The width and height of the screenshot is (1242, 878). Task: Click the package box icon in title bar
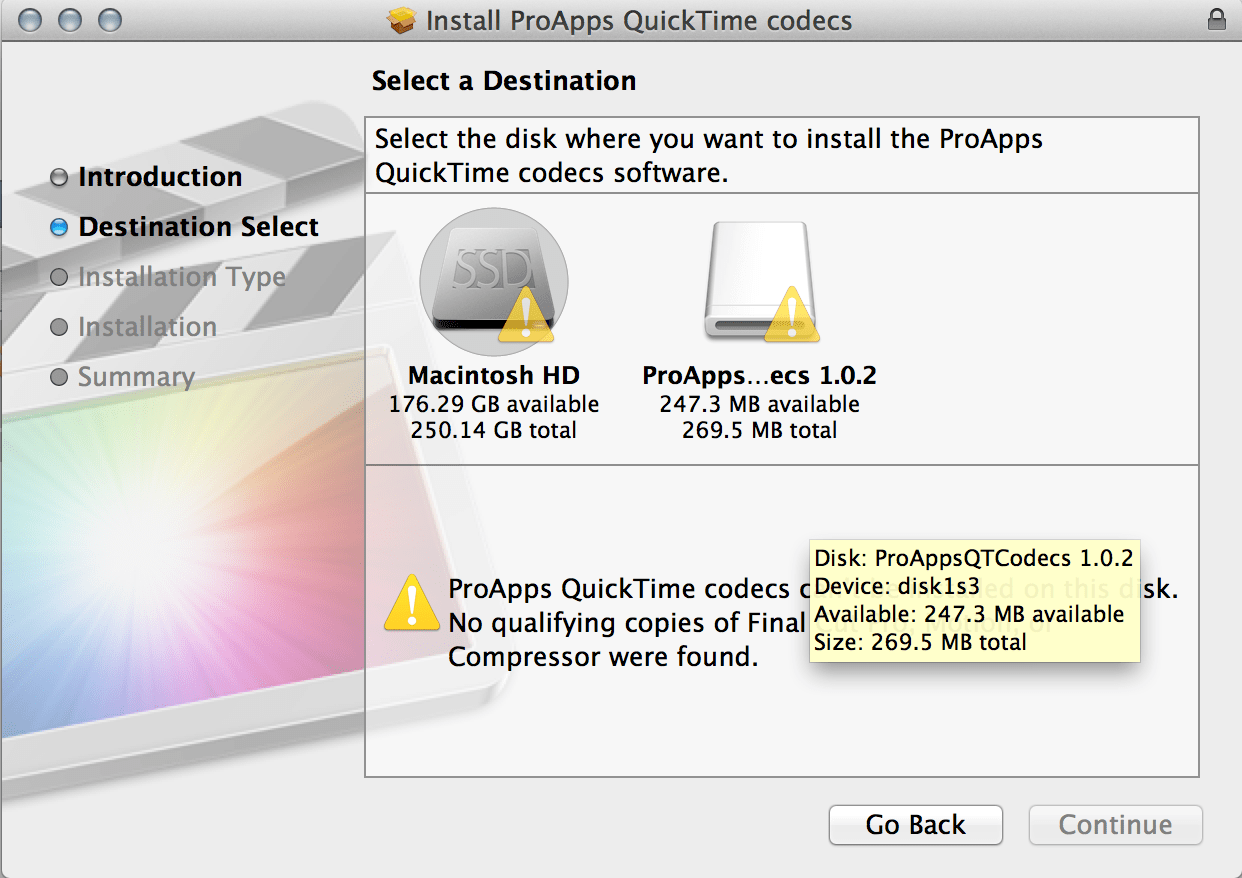(402, 20)
